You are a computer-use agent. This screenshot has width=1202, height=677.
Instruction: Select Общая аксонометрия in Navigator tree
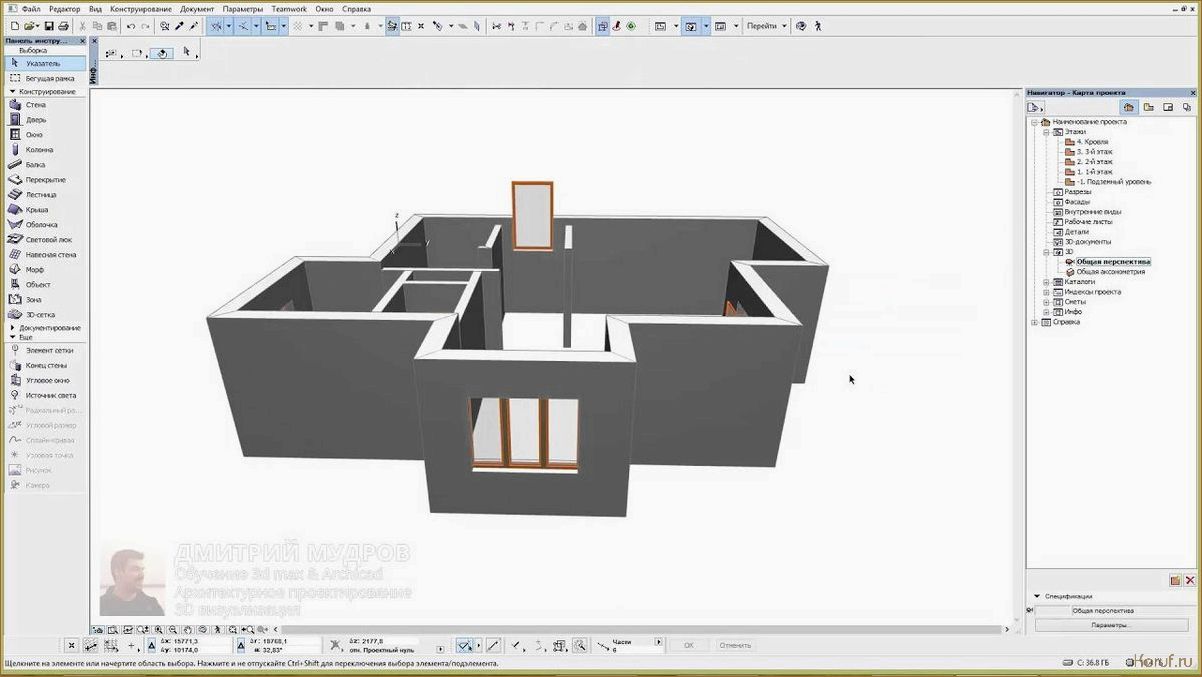click(x=1110, y=272)
